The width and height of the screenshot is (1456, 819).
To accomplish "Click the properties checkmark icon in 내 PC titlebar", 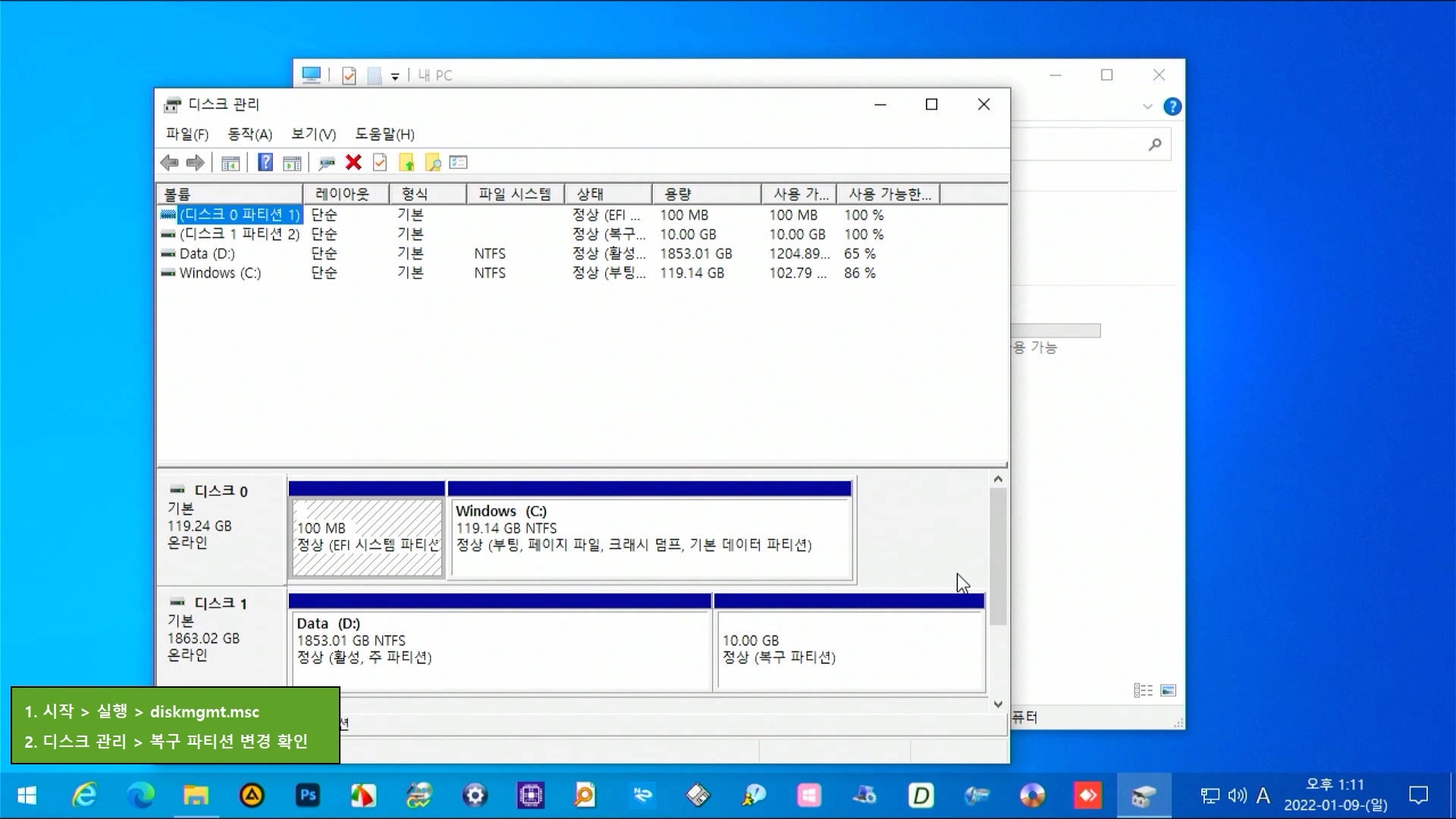I will 349,76.
